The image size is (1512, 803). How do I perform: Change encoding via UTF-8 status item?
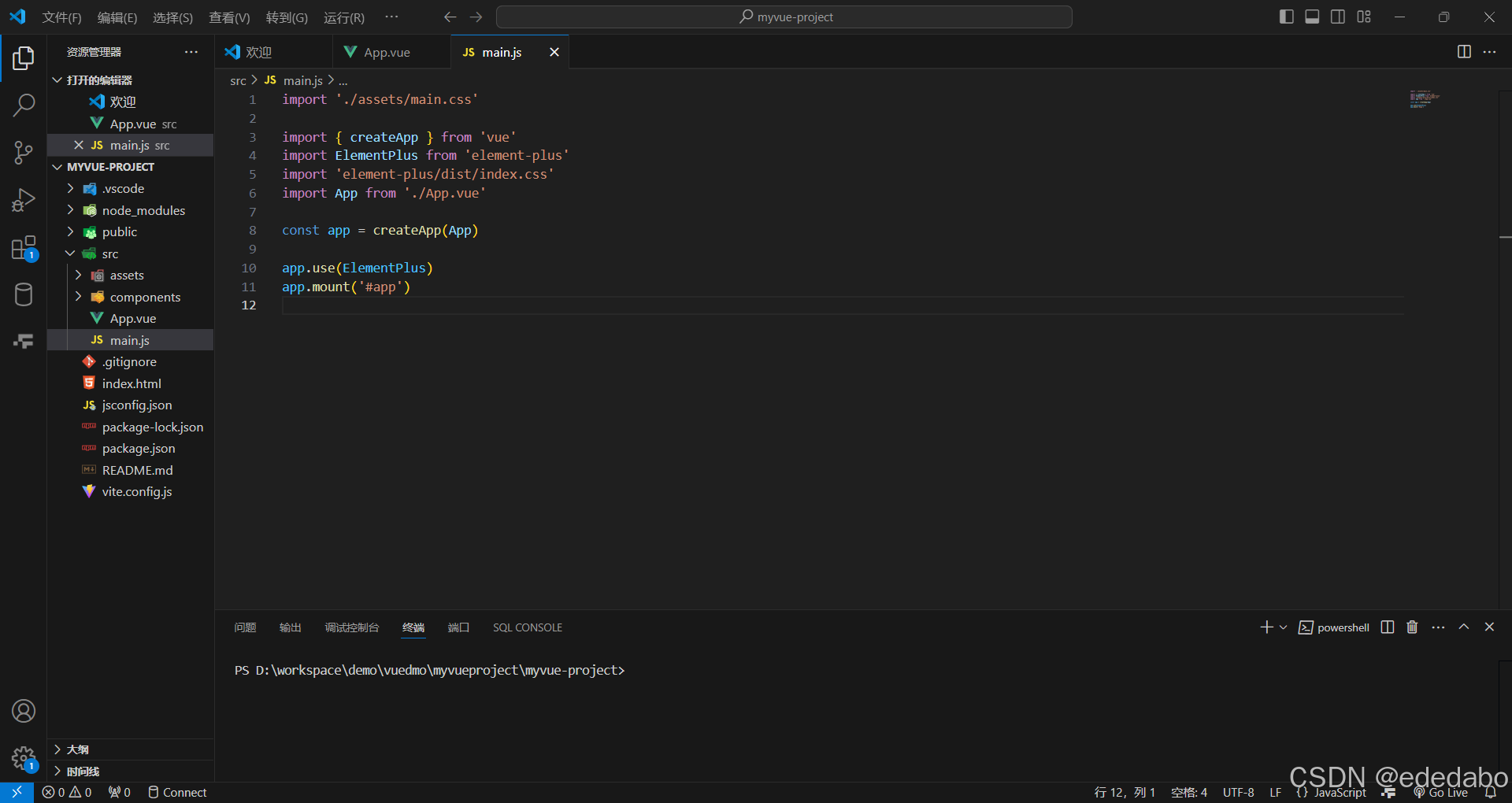(1238, 793)
